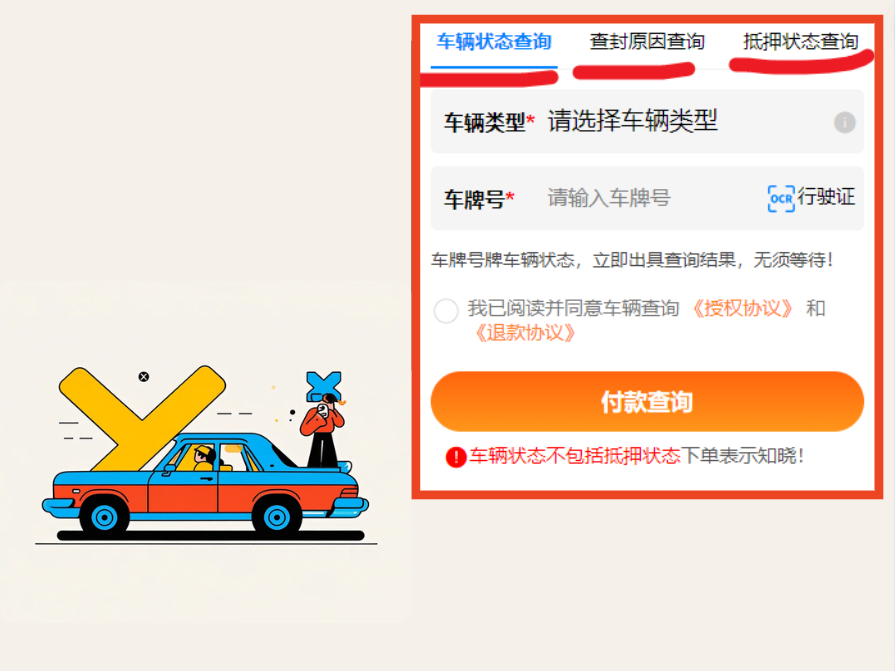Screen dimensions: 895x671
Task: Click the small circled X above the car
Action: (x=144, y=377)
